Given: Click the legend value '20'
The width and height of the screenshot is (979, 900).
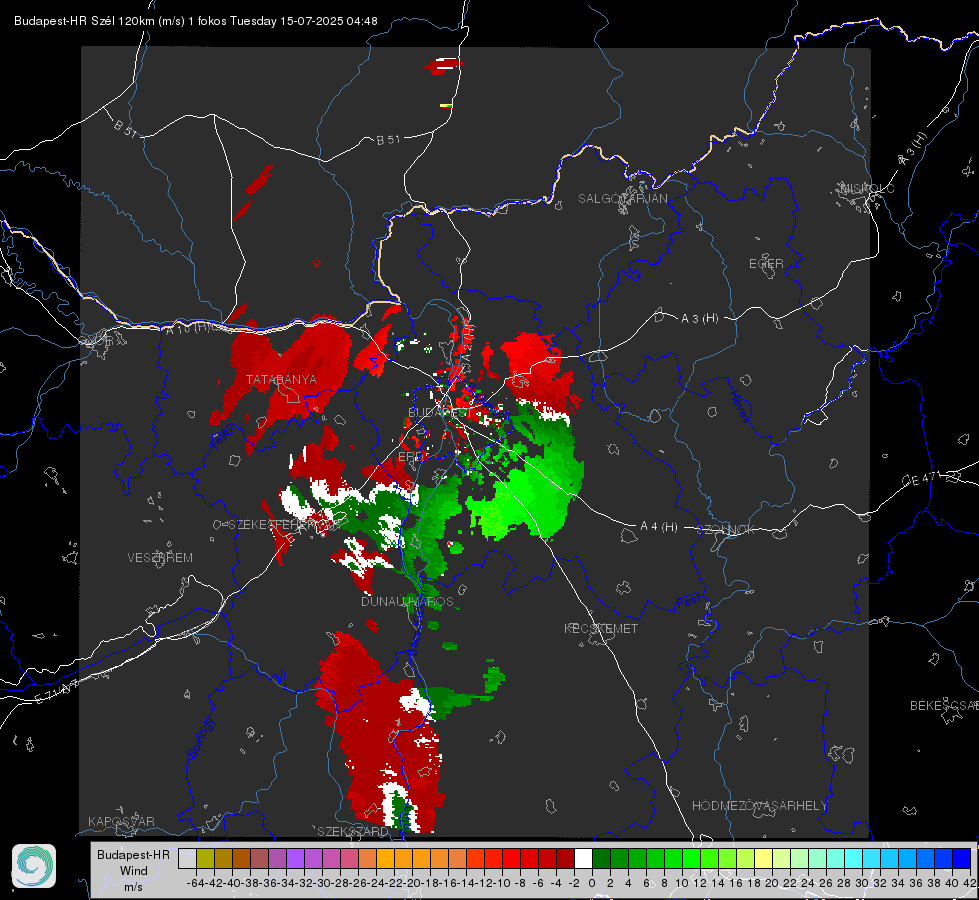Looking at the screenshot, I should coord(772,883).
